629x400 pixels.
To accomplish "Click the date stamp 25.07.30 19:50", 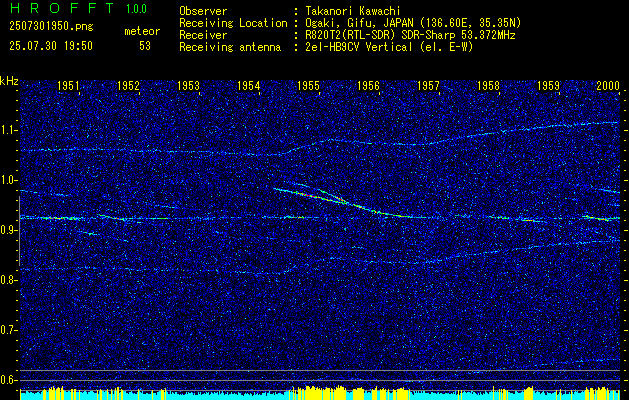I will (51, 46).
